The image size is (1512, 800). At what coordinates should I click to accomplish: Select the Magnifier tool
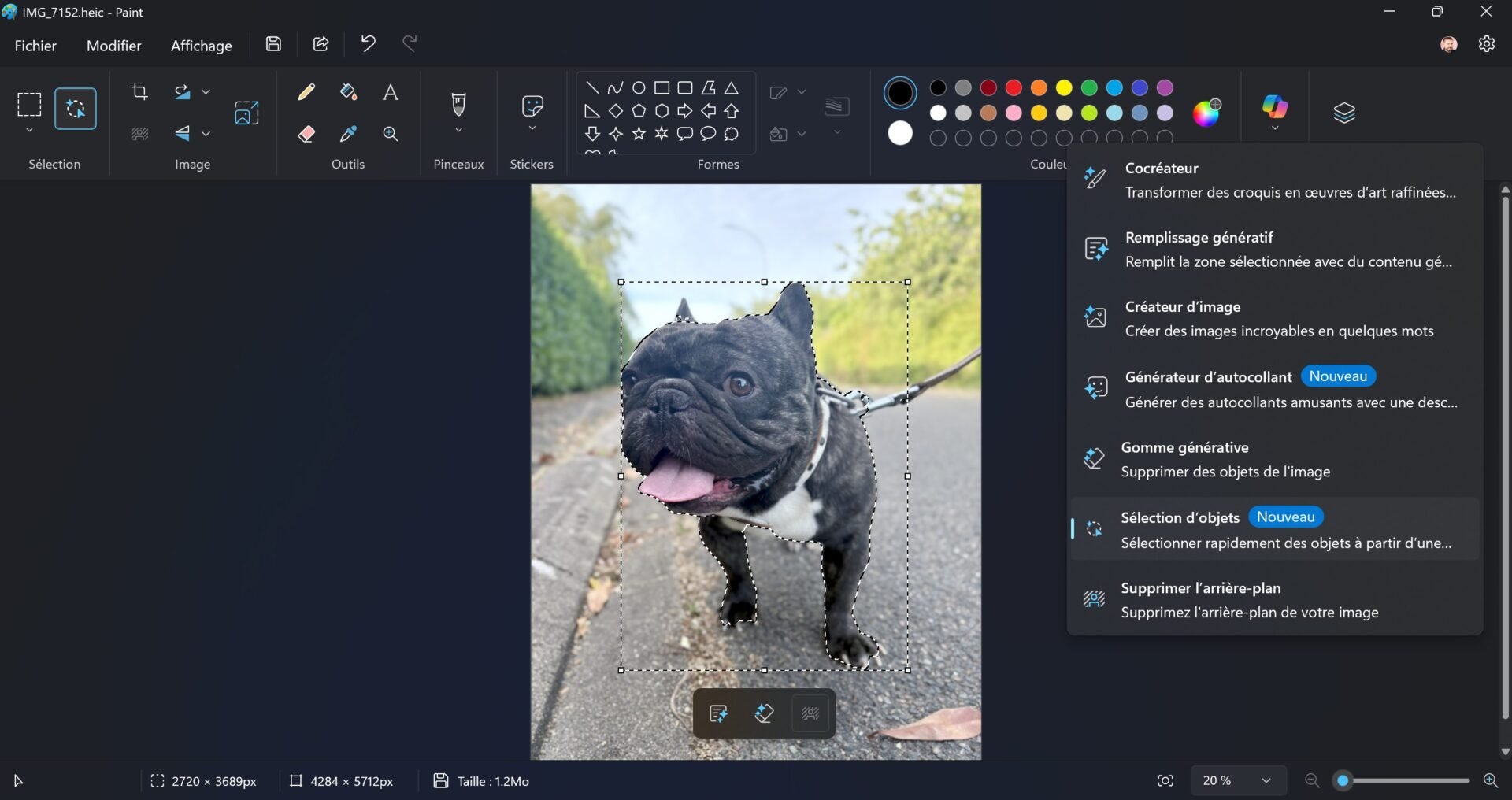tap(390, 134)
